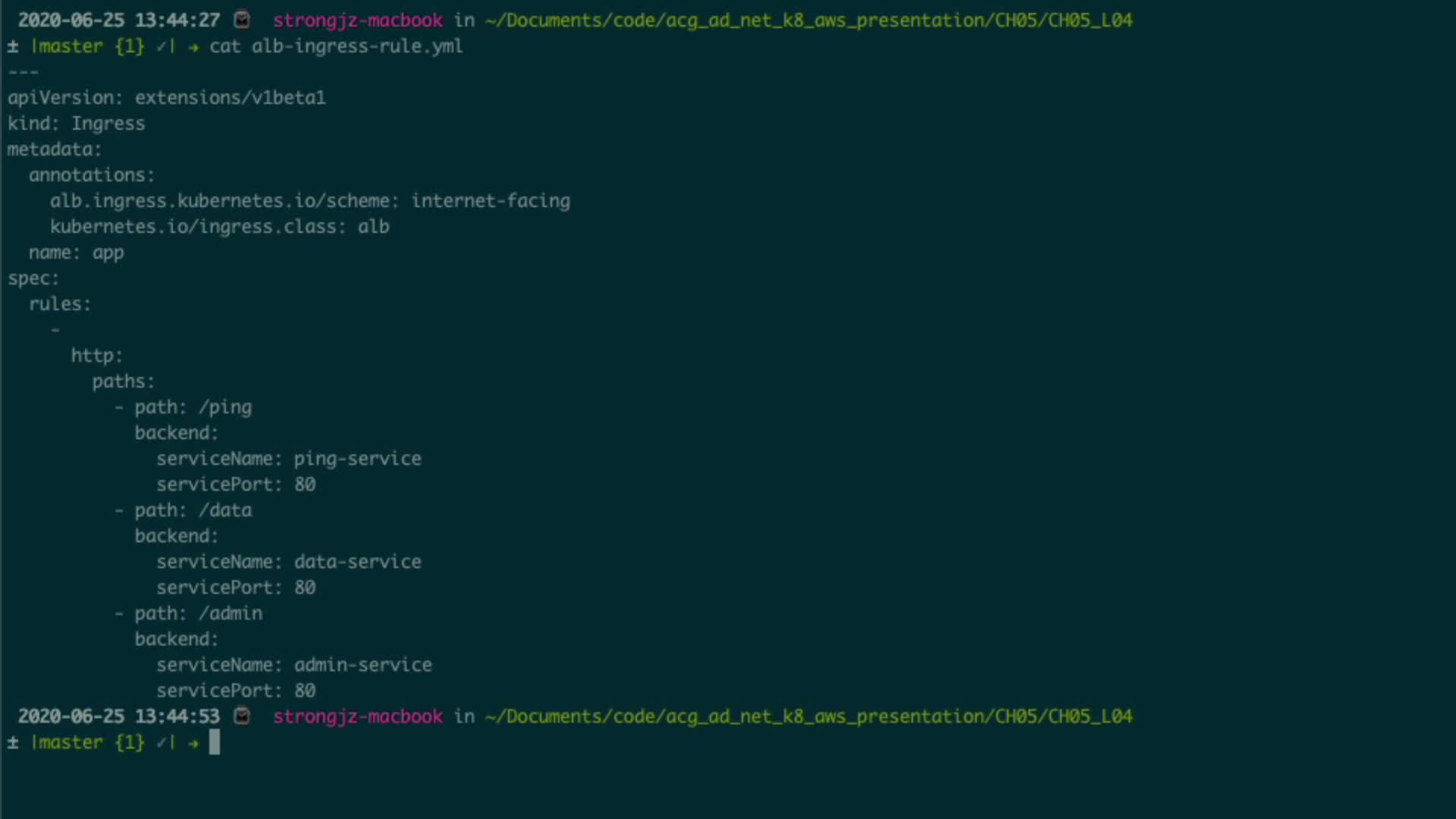Click the directory path in the top prompt
The height and width of the screenshot is (819, 1456).
point(808,20)
